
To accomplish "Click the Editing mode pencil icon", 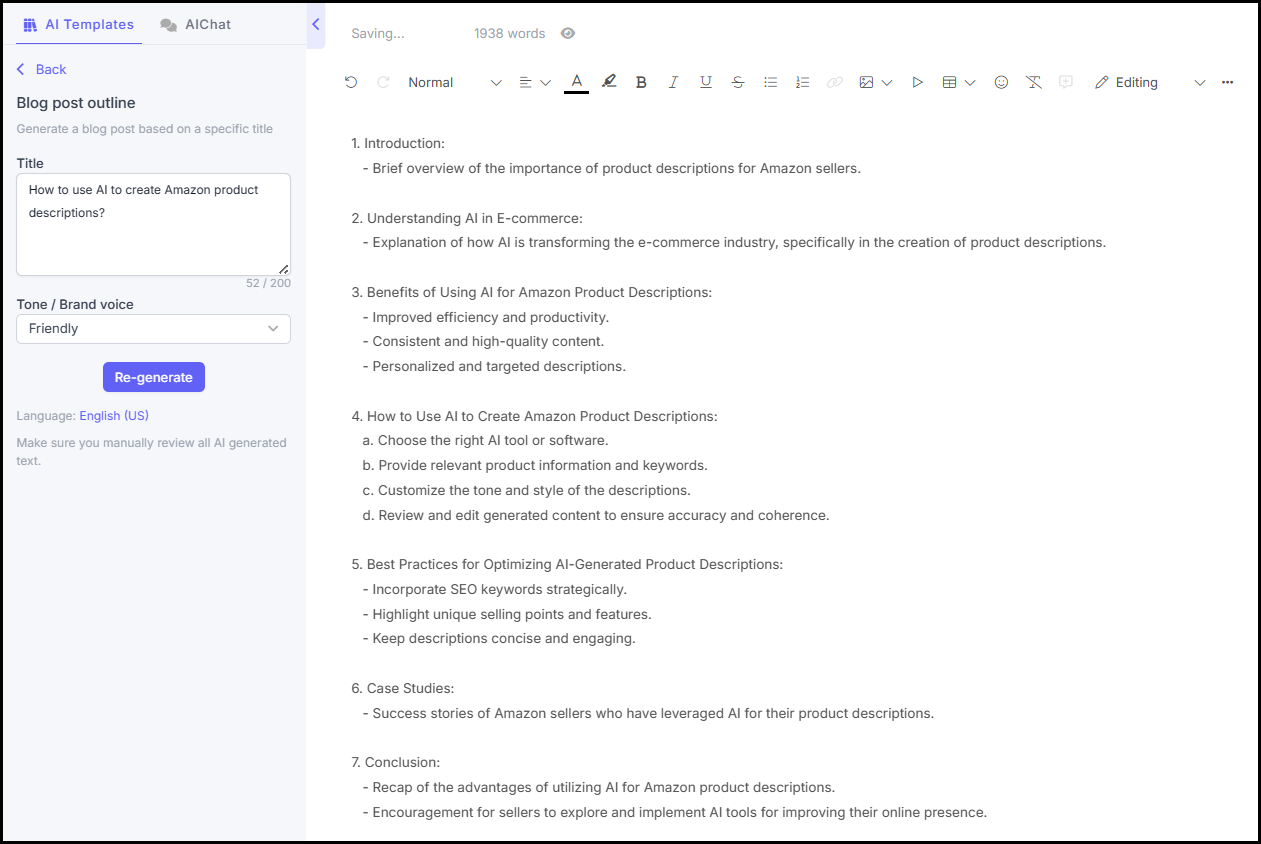I will click(x=1102, y=82).
